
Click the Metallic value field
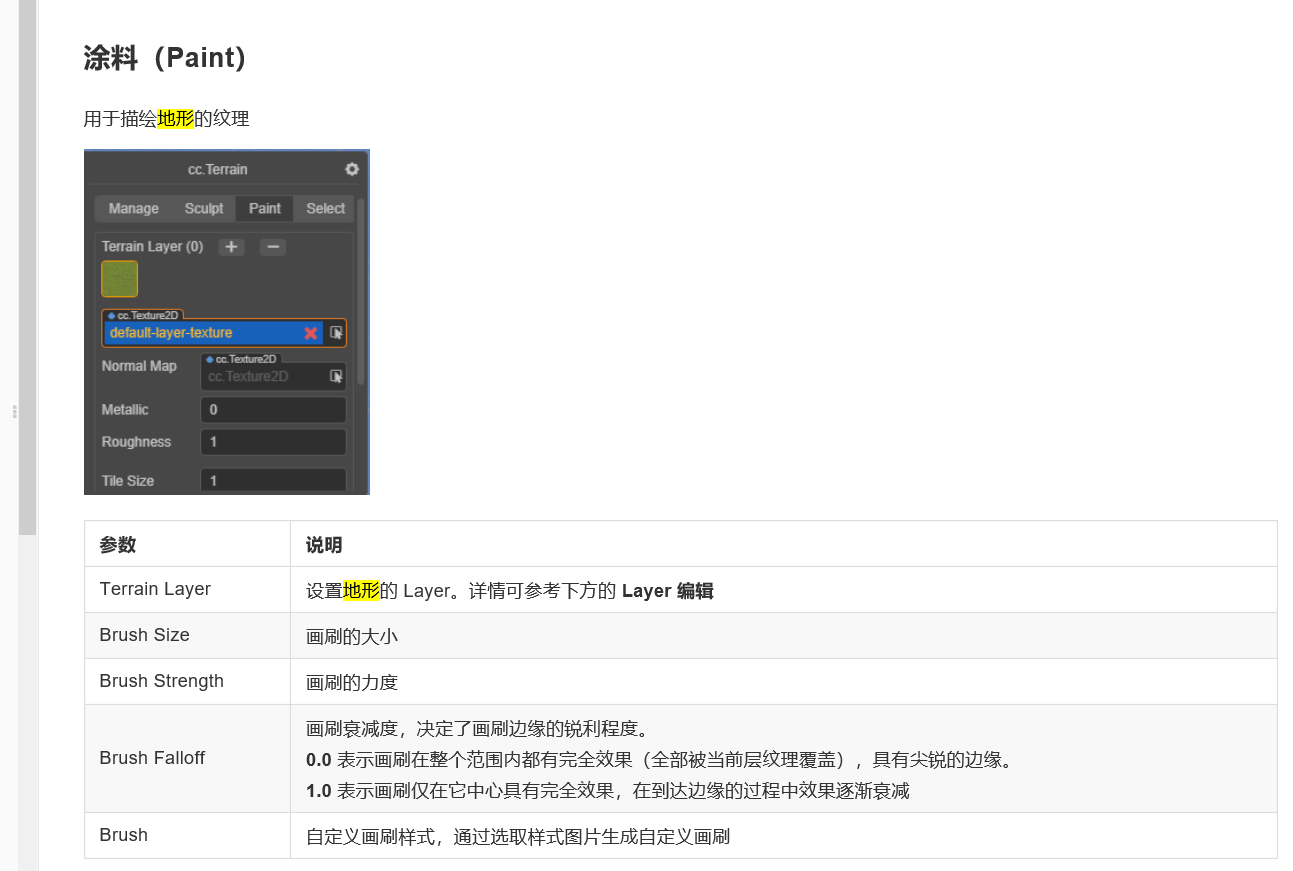click(273, 410)
